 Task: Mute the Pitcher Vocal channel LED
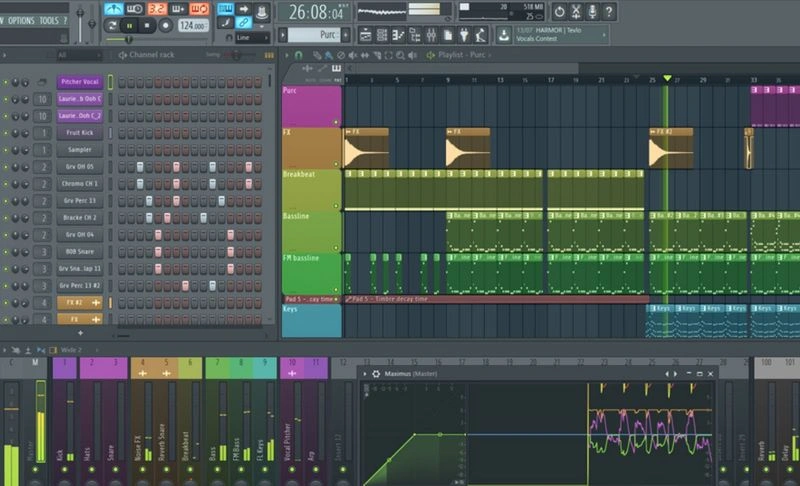(x=6, y=82)
